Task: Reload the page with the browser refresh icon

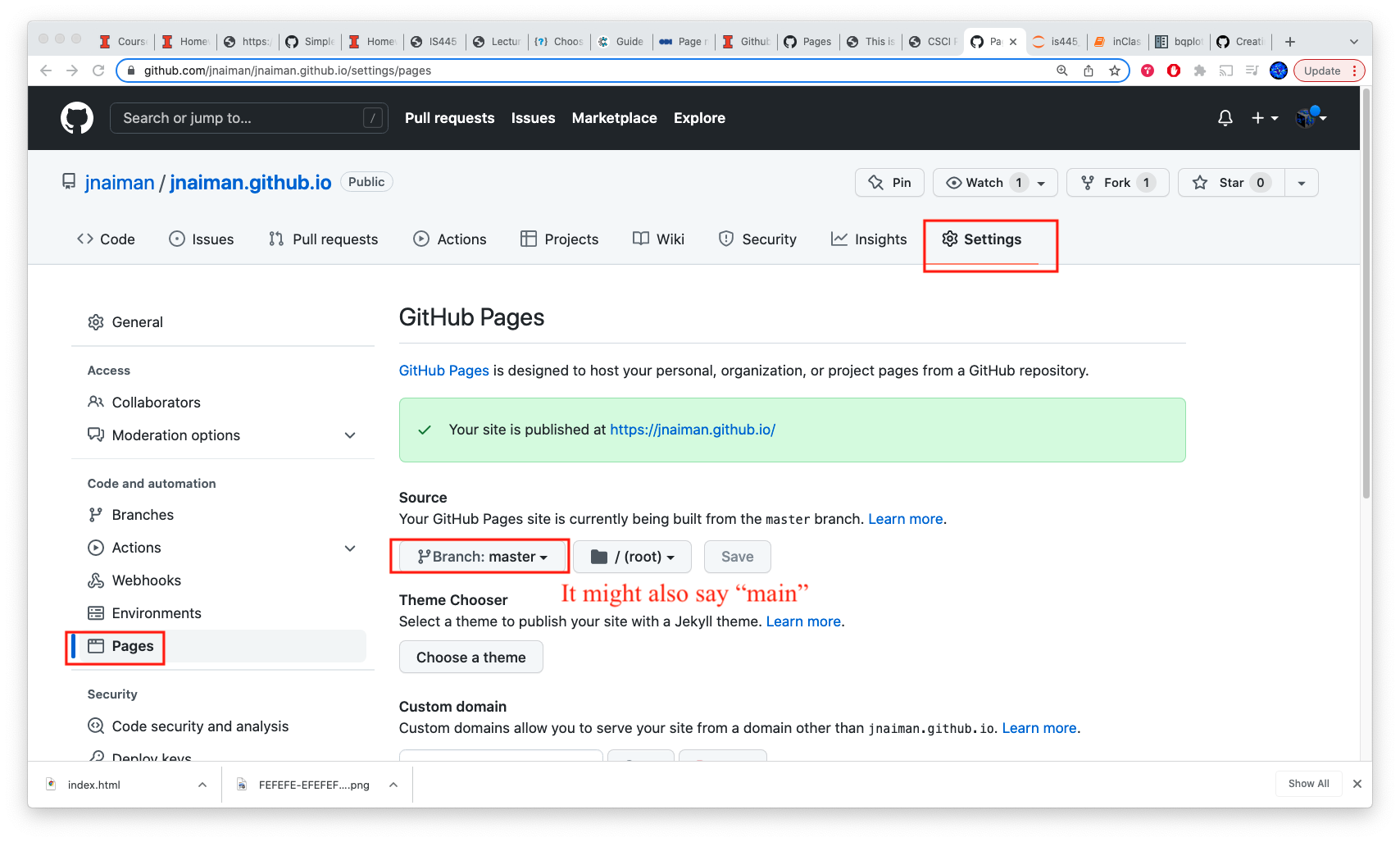Action: click(98, 71)
